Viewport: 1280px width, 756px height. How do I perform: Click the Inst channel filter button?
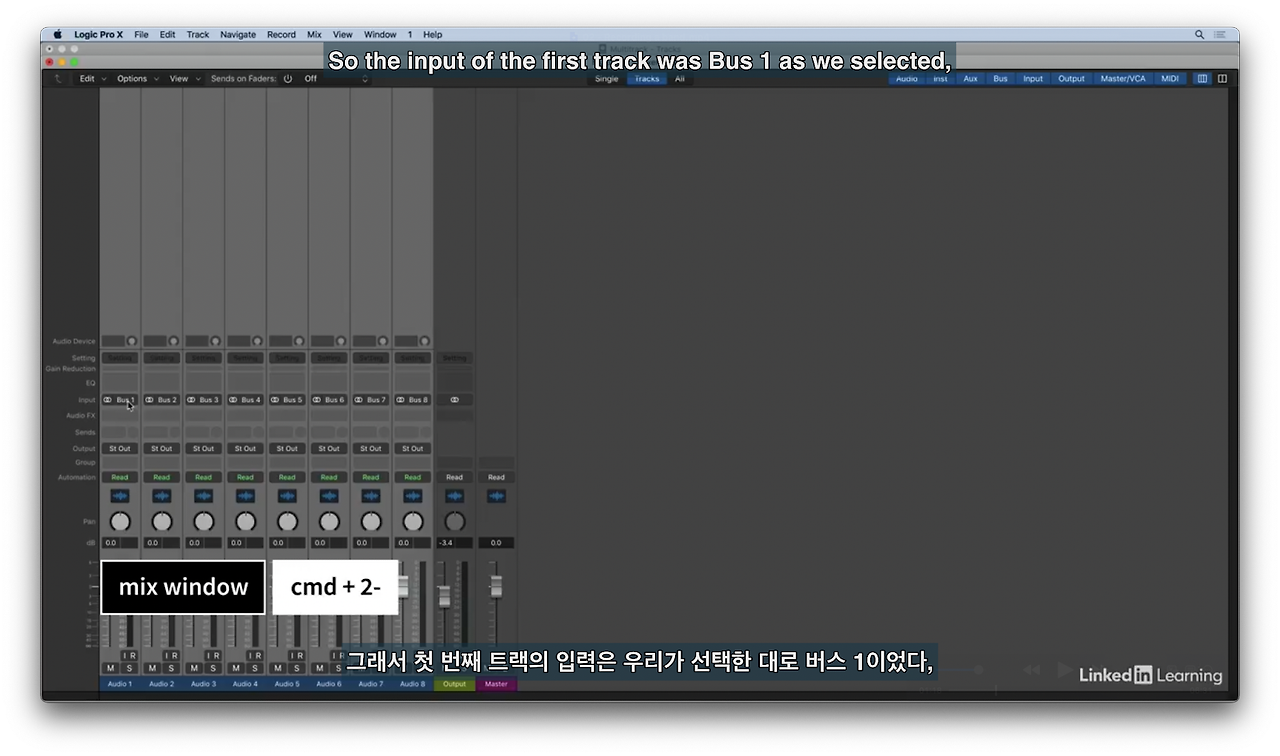941,79
